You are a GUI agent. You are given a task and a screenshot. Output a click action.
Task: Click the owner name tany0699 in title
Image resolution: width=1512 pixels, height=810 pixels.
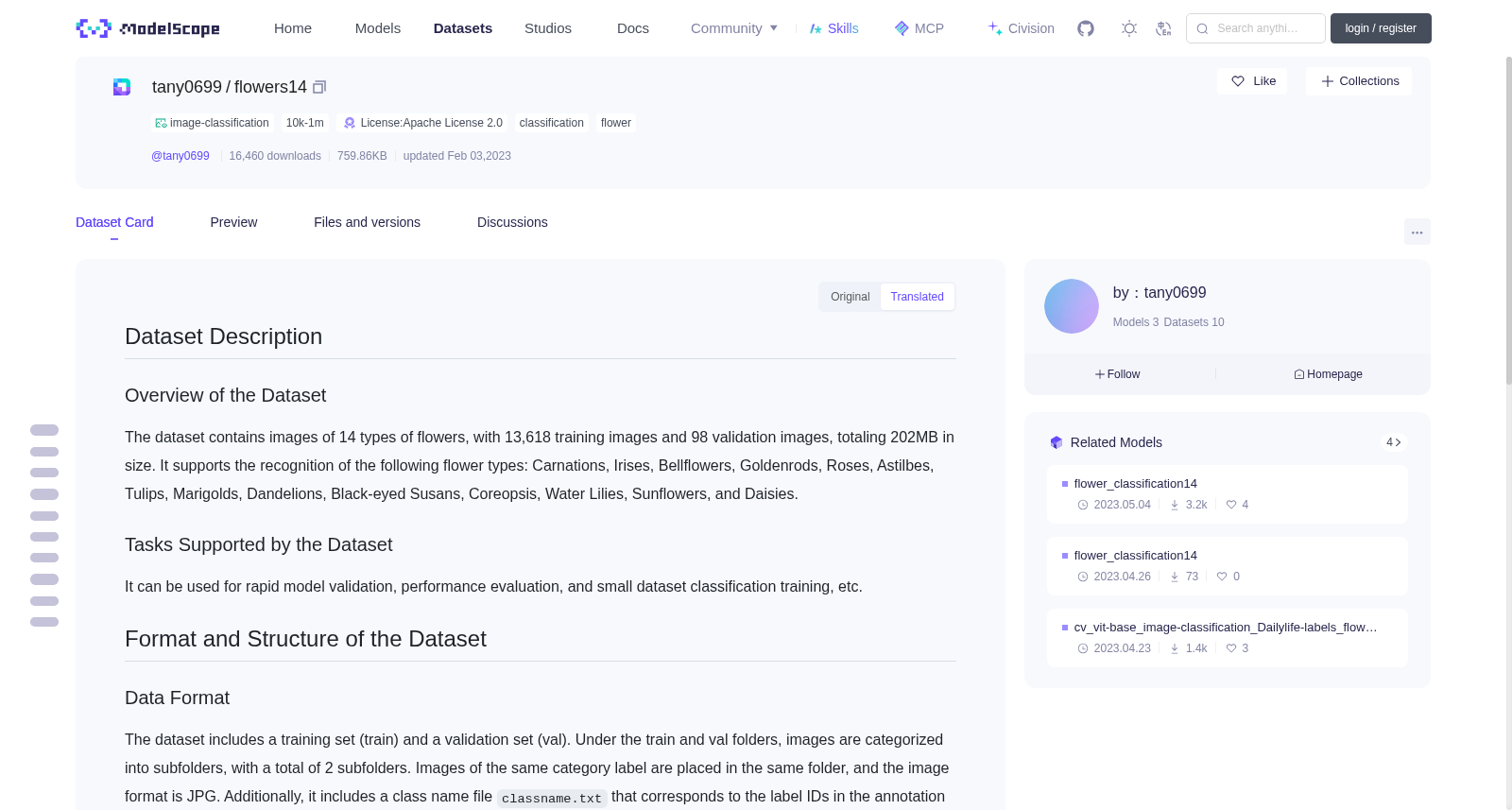[187, 87]
